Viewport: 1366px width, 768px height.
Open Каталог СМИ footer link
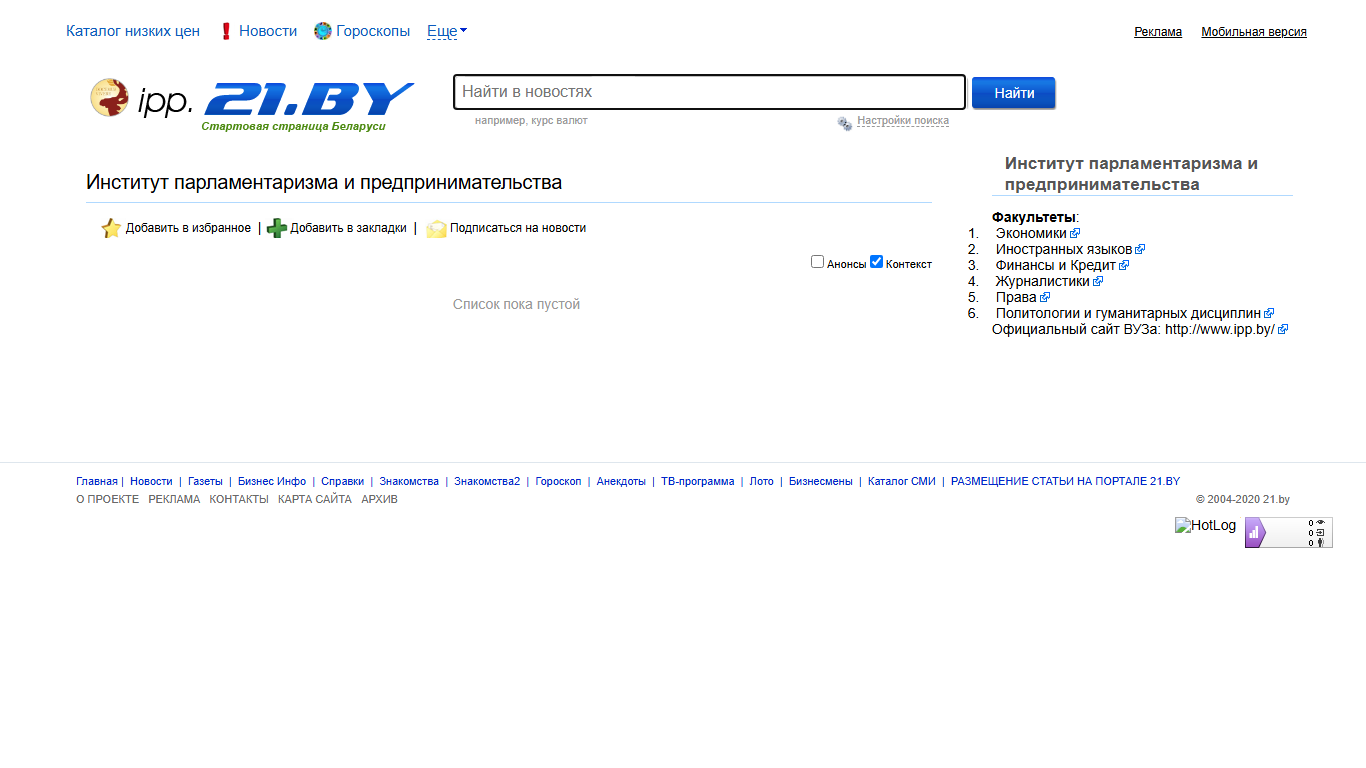pos(902,481)
